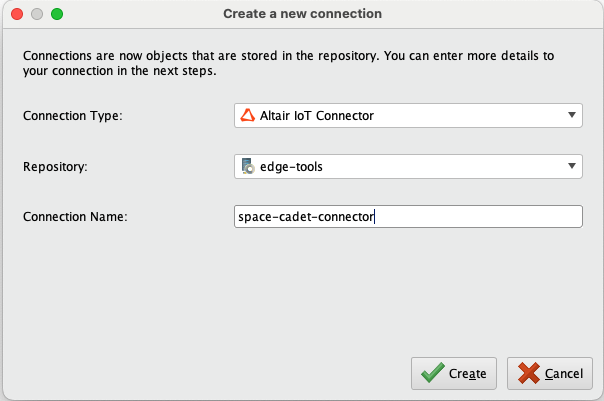Viewport: 604px width, 401px height.
Task: Open the Altair IoT Connector combo box
Action: click(400, 116)
